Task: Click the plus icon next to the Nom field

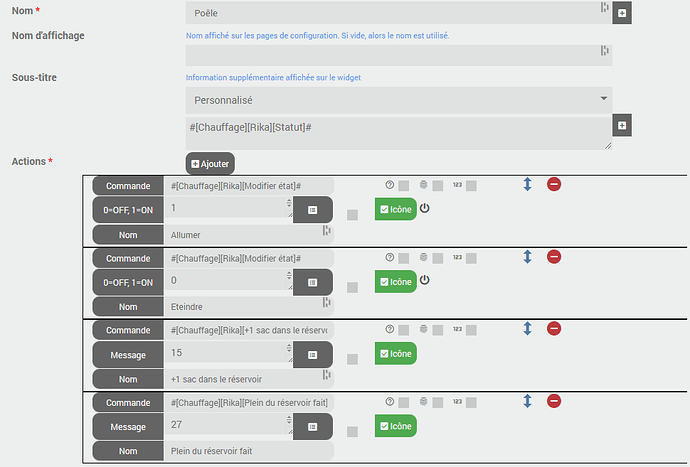Action: point(622,13)
